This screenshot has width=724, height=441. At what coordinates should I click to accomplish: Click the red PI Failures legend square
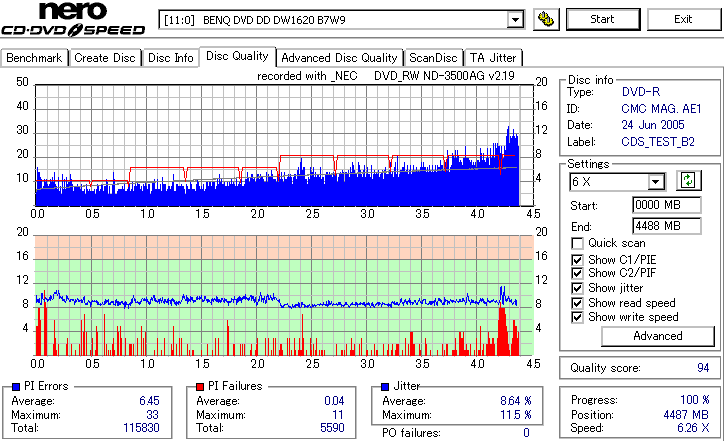pyautogui.click(x=200, y=387)
